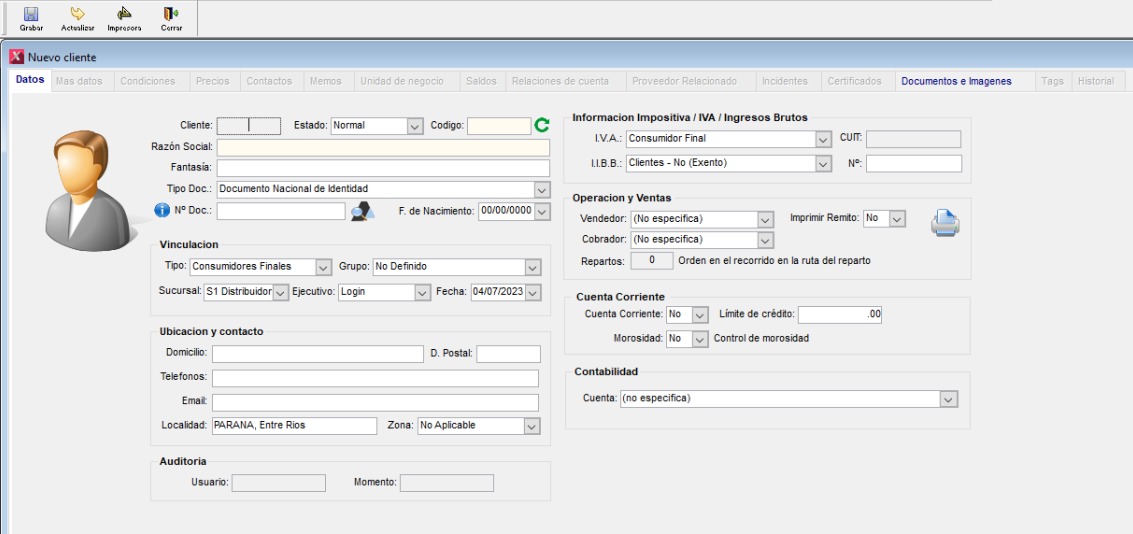Expand the I.V.A. Consumidor Final dropdown
Viewport: 1133px width, 534px height.
(x=823, y=139)
